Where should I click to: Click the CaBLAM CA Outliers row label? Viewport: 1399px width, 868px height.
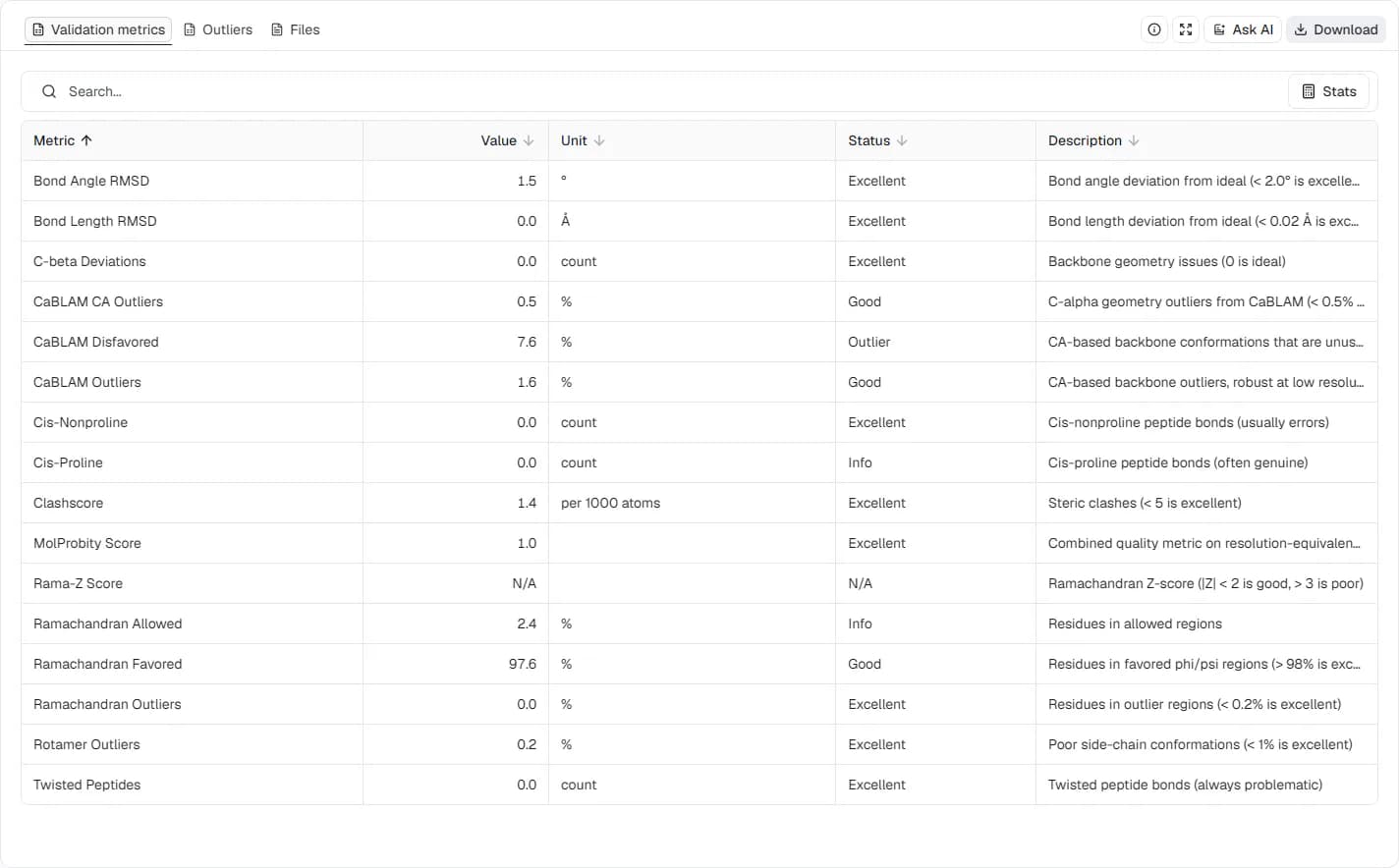click(98, 301)
